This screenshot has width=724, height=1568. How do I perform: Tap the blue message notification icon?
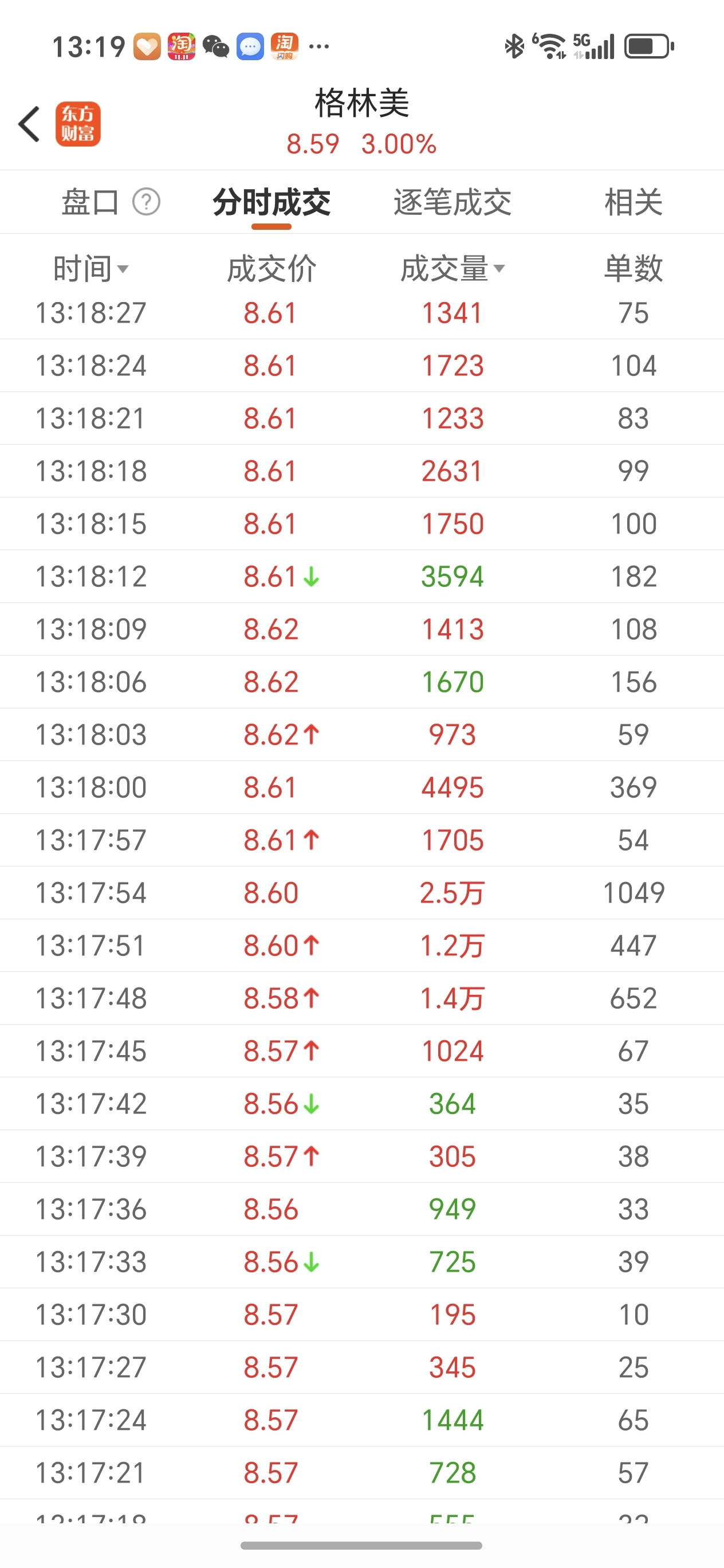[x=250, y=46]
